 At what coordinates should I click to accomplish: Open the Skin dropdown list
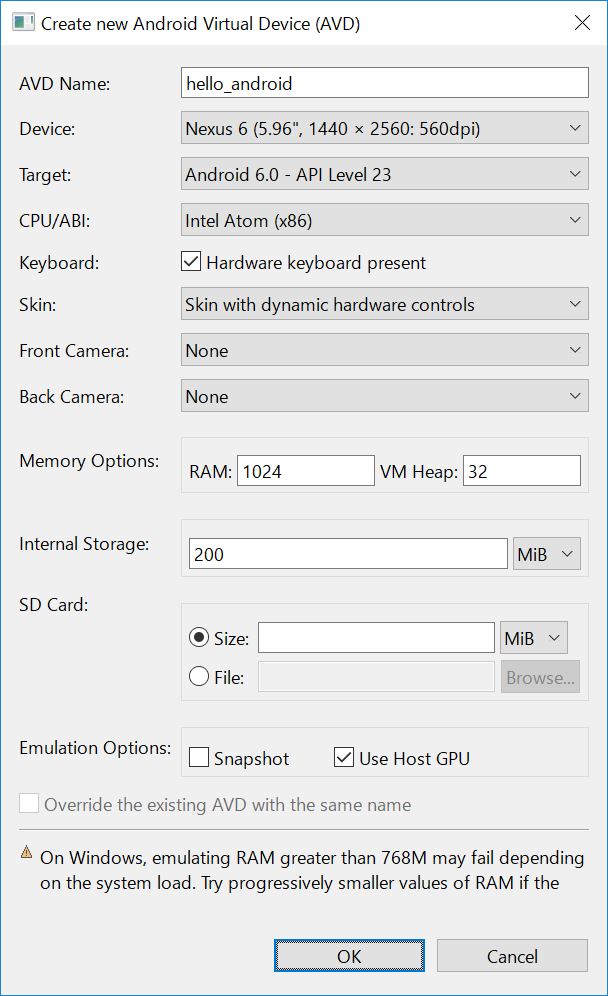pyautogui.click(x=385, y=304)
